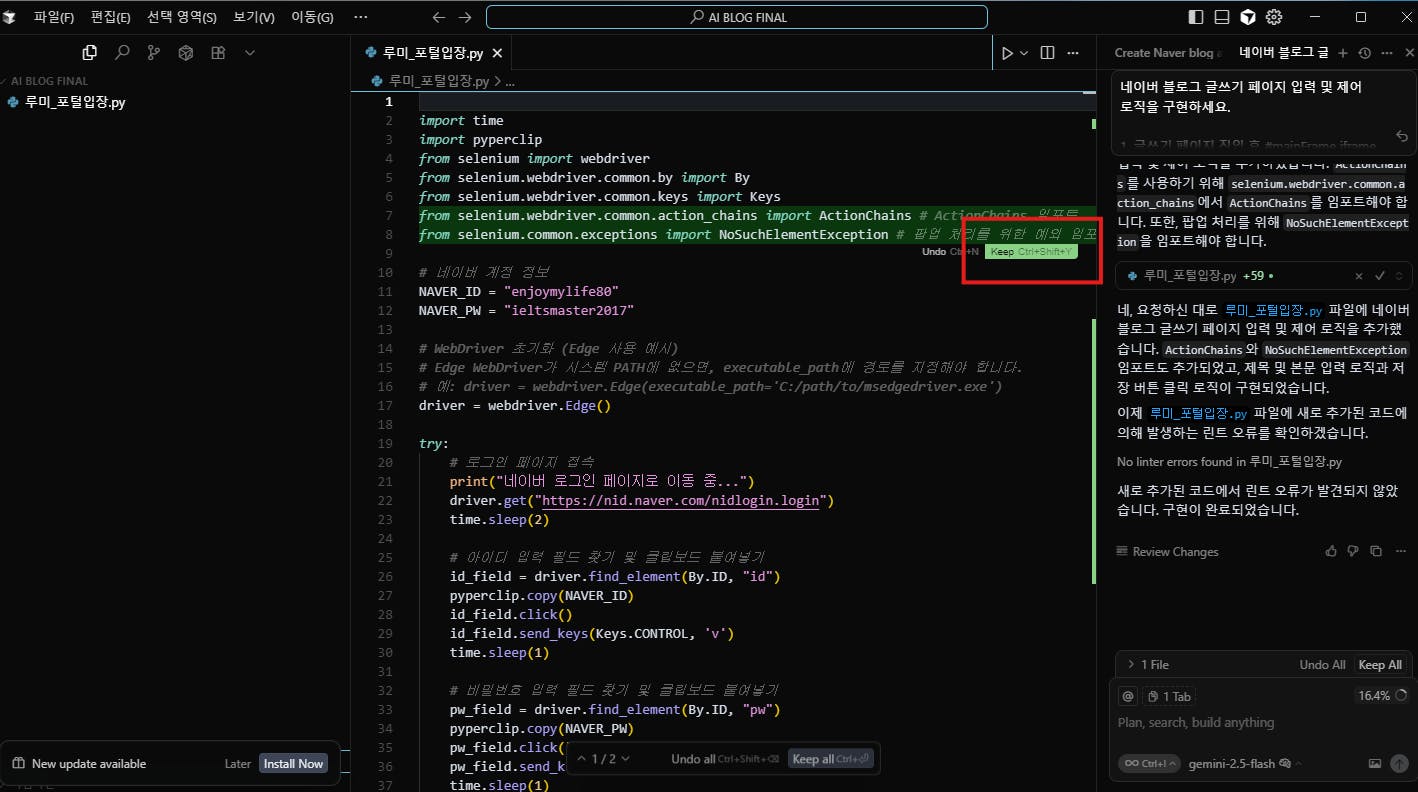
Task: Open the Source Control view icon
Action: click(x=153, y=53)
